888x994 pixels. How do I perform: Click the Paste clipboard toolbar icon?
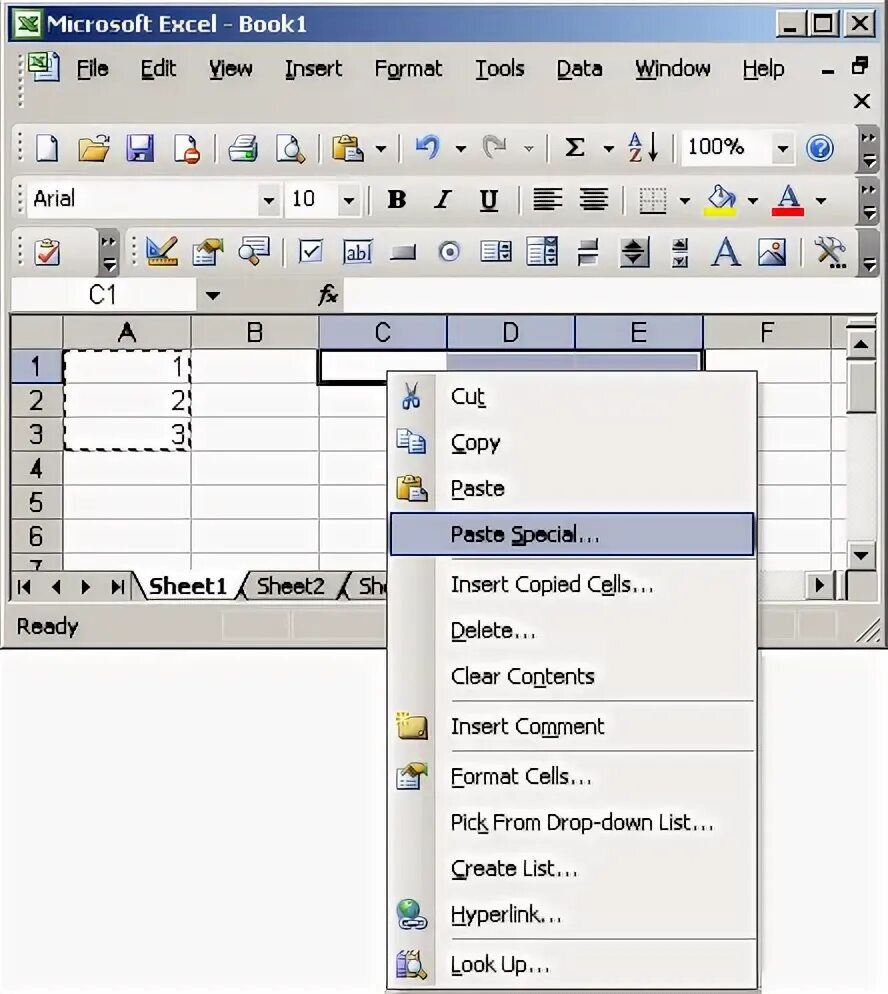point(347,148)
